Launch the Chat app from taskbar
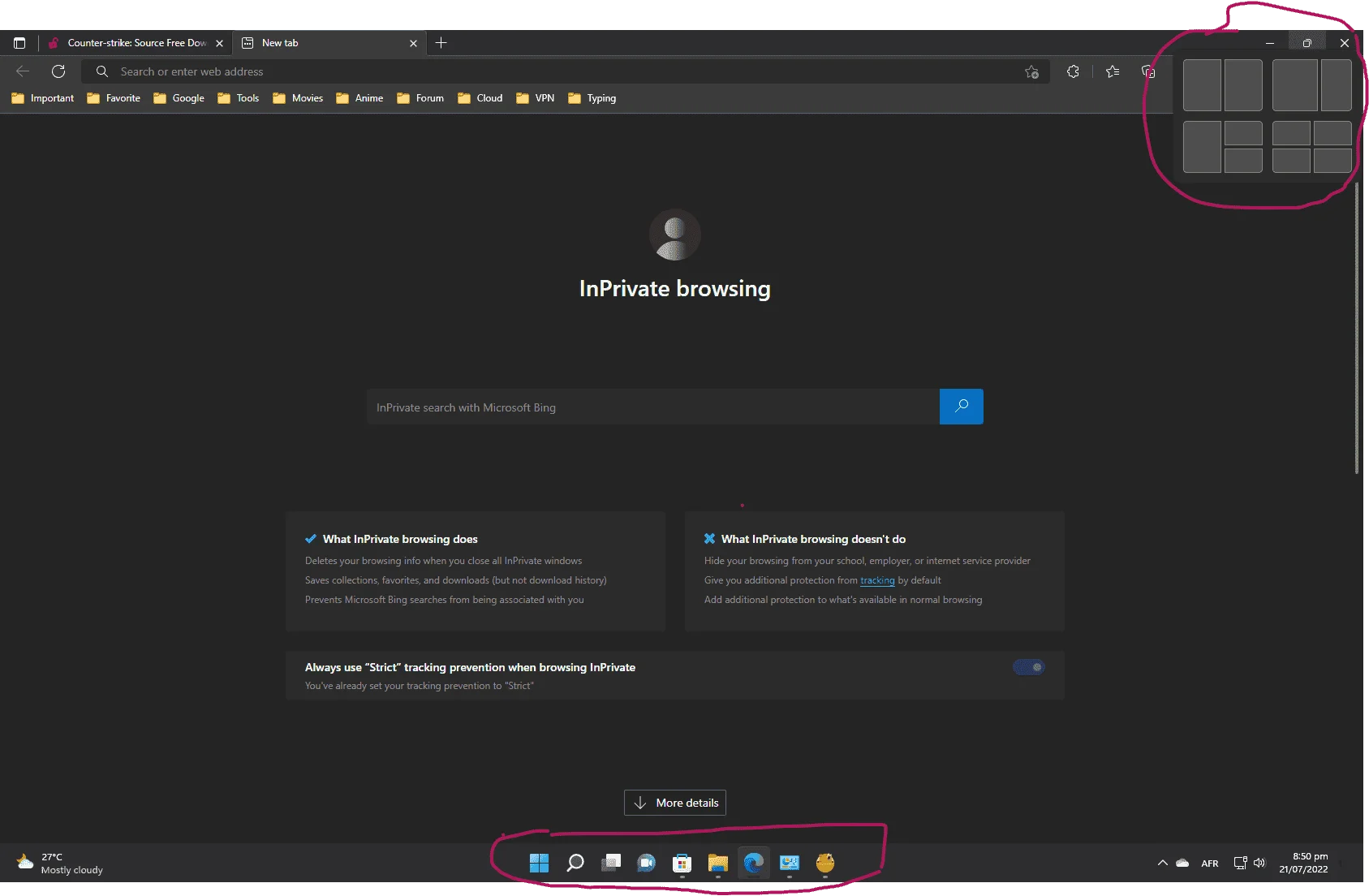Image resolution: width=1369 pixels, height=896 pixels. pyautogui.click(x=647, y=863)
